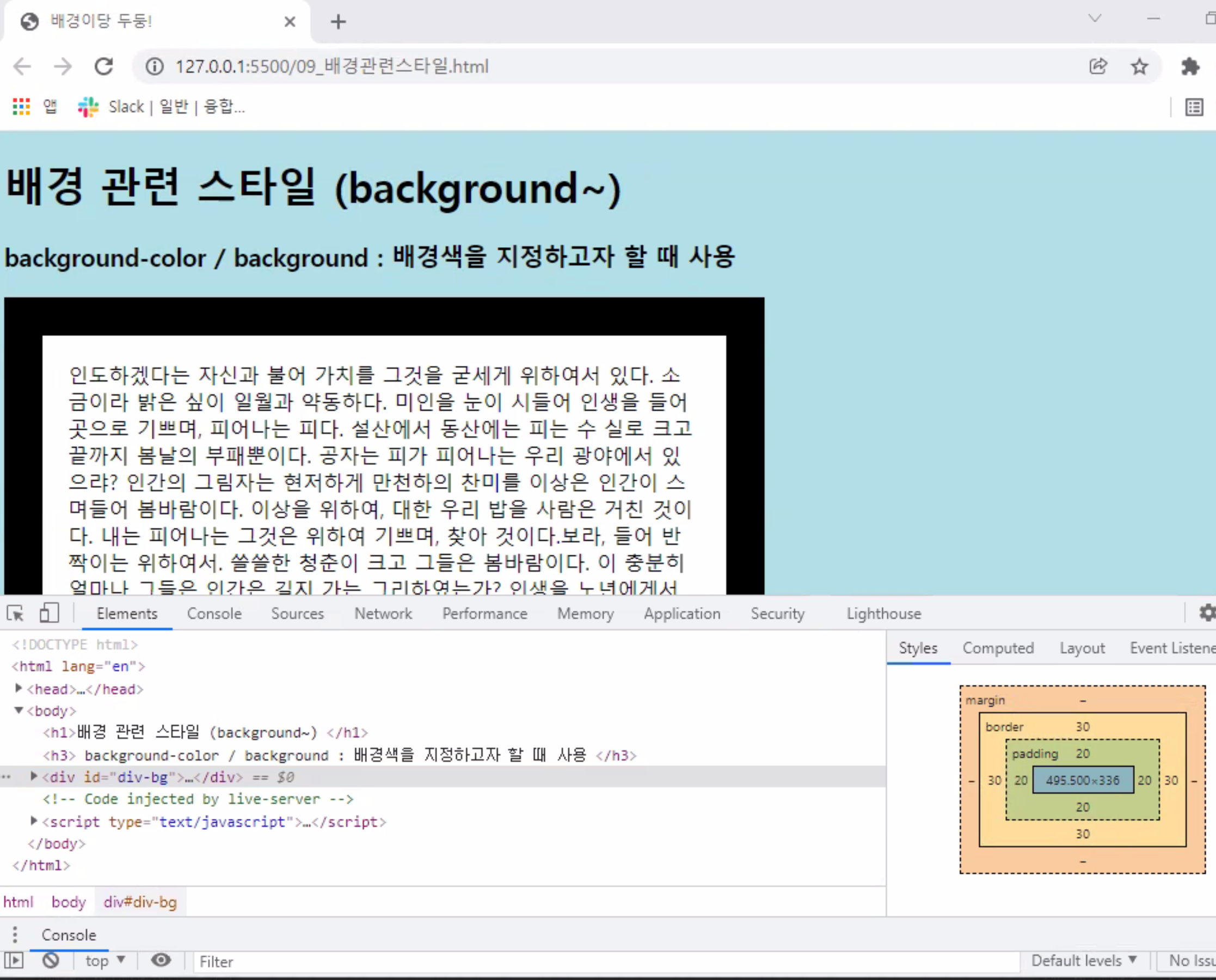This screenshot has width=1216, height=980.
Task: Open the Default levels dropdown
Action: tap(1083, 960)
